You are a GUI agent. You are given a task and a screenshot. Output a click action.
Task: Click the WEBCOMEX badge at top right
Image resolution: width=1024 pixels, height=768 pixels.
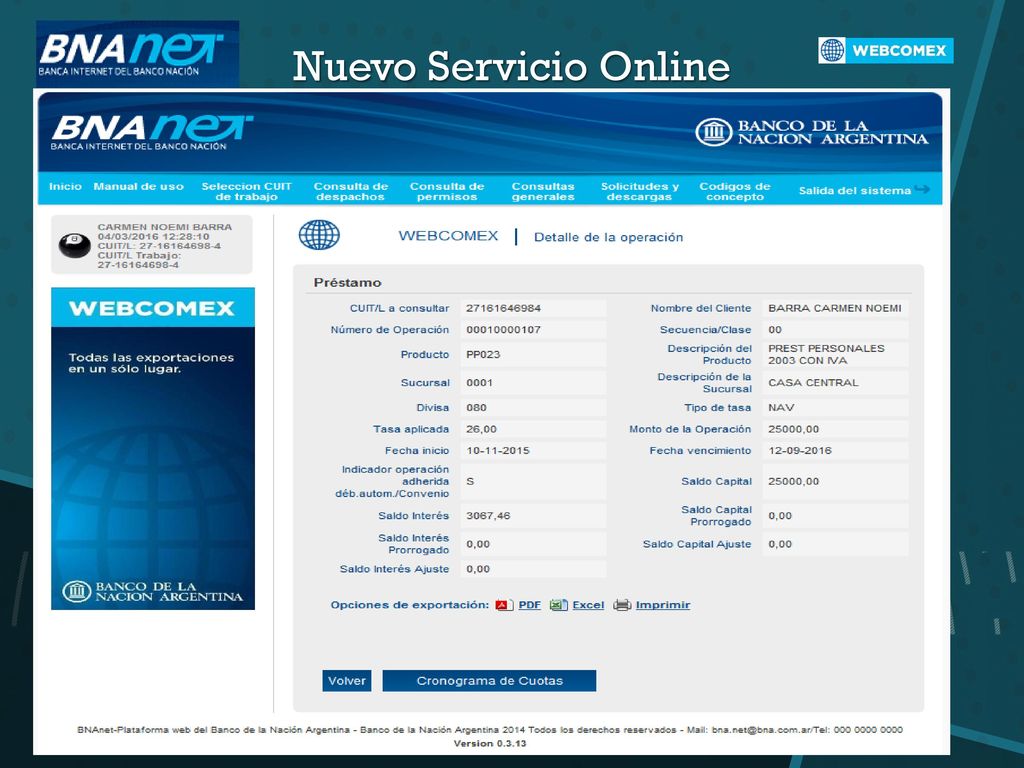click(886, 50)
